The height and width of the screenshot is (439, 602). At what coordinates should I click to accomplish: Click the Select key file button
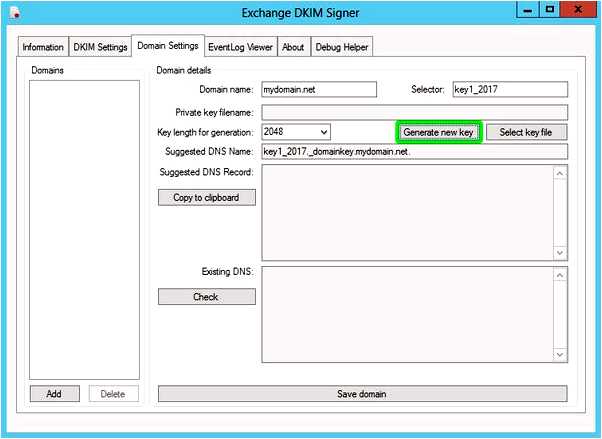coord(526,132)
